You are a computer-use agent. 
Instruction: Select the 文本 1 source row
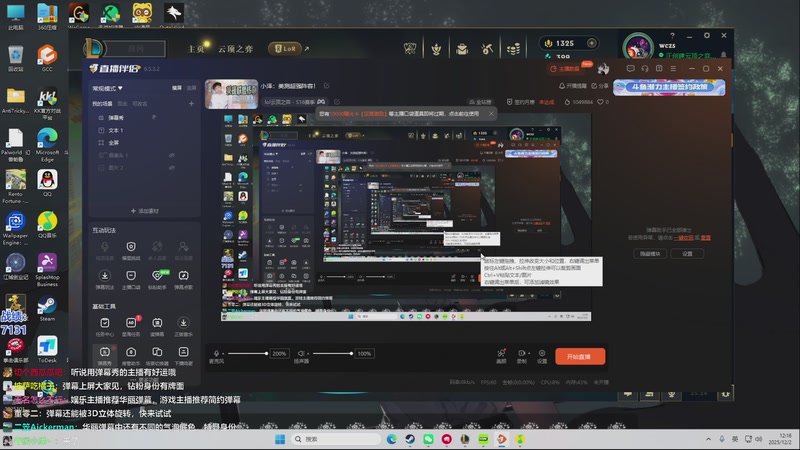144,130
